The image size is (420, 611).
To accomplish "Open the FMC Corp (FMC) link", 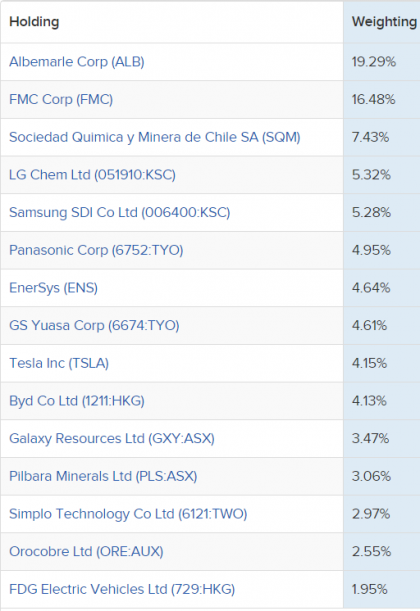I will click(x=61, y=99).
